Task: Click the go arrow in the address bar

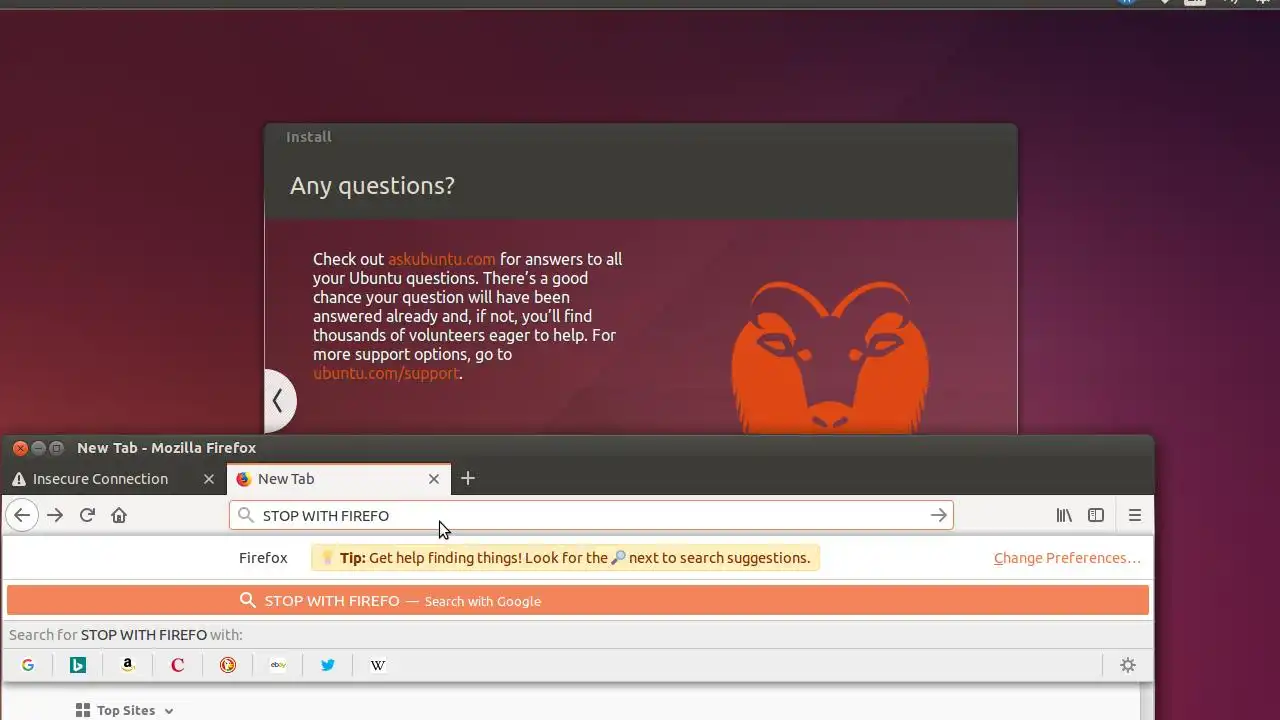Action: (938, 515)
